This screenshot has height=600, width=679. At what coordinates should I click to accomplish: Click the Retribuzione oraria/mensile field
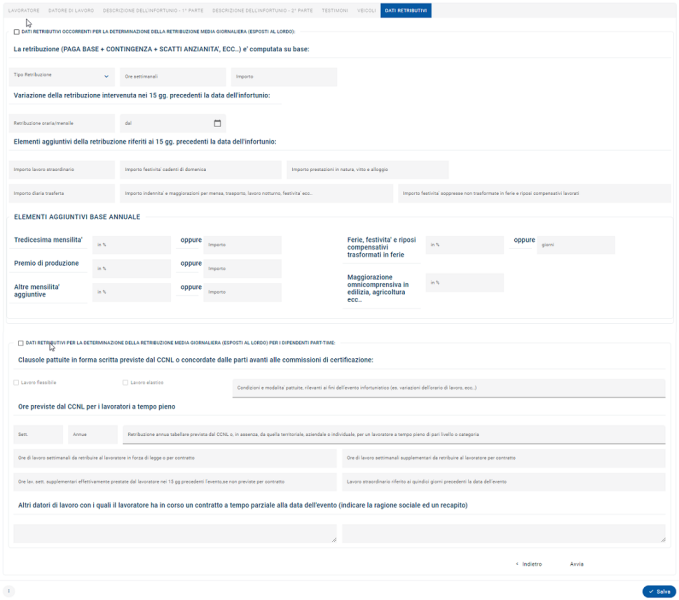(x=62, y=123)
